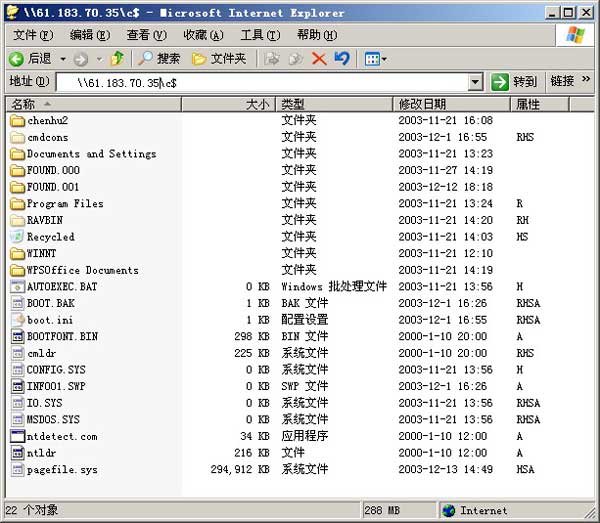Open the Views icon dropdown in toolbar

[375, 59]
